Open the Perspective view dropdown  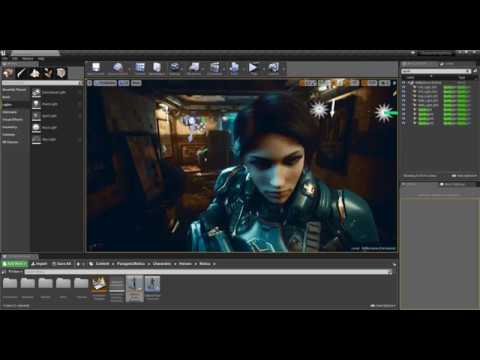pyautogui.click(x=105, y=83)
